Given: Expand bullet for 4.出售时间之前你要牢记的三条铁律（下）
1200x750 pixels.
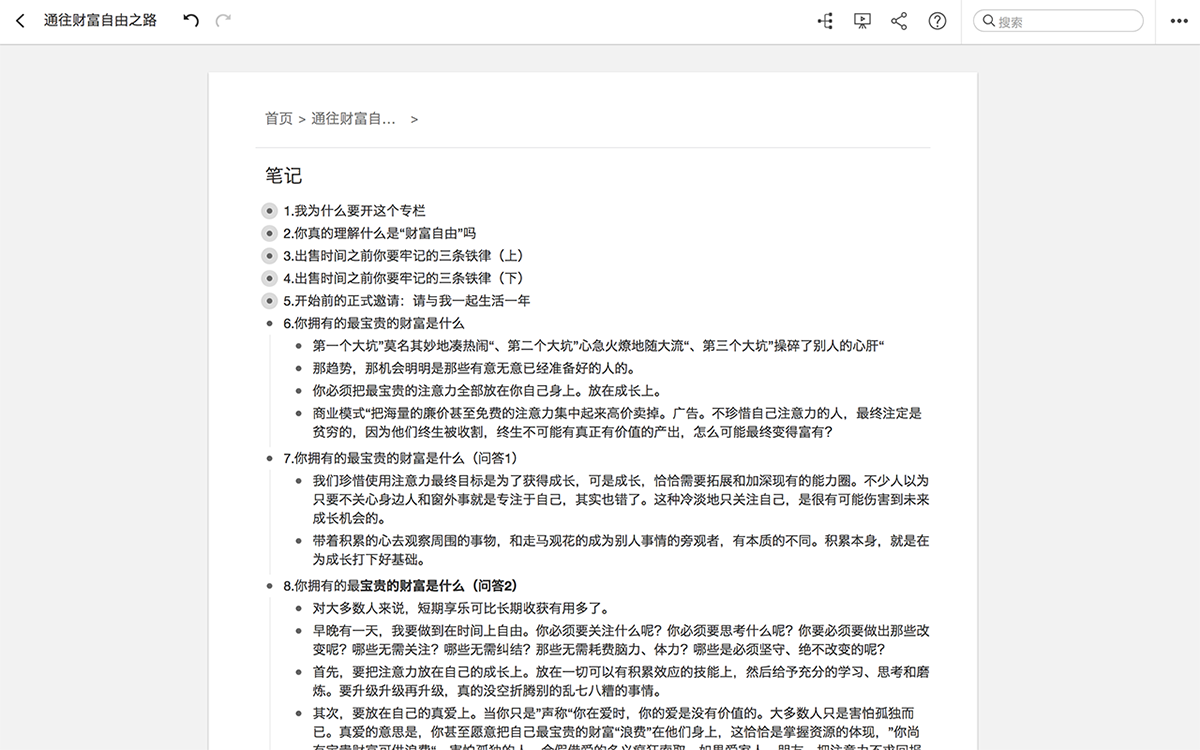Looking at the screenshot, I should coord(269,278).
